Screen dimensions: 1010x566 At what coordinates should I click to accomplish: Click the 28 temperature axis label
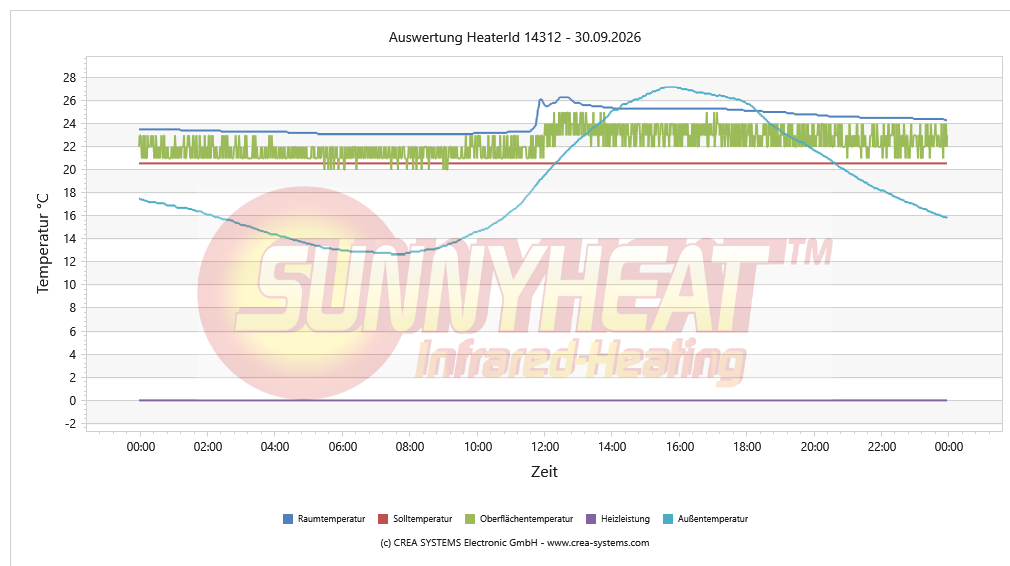pyautogui.click(x=70, y=77)
